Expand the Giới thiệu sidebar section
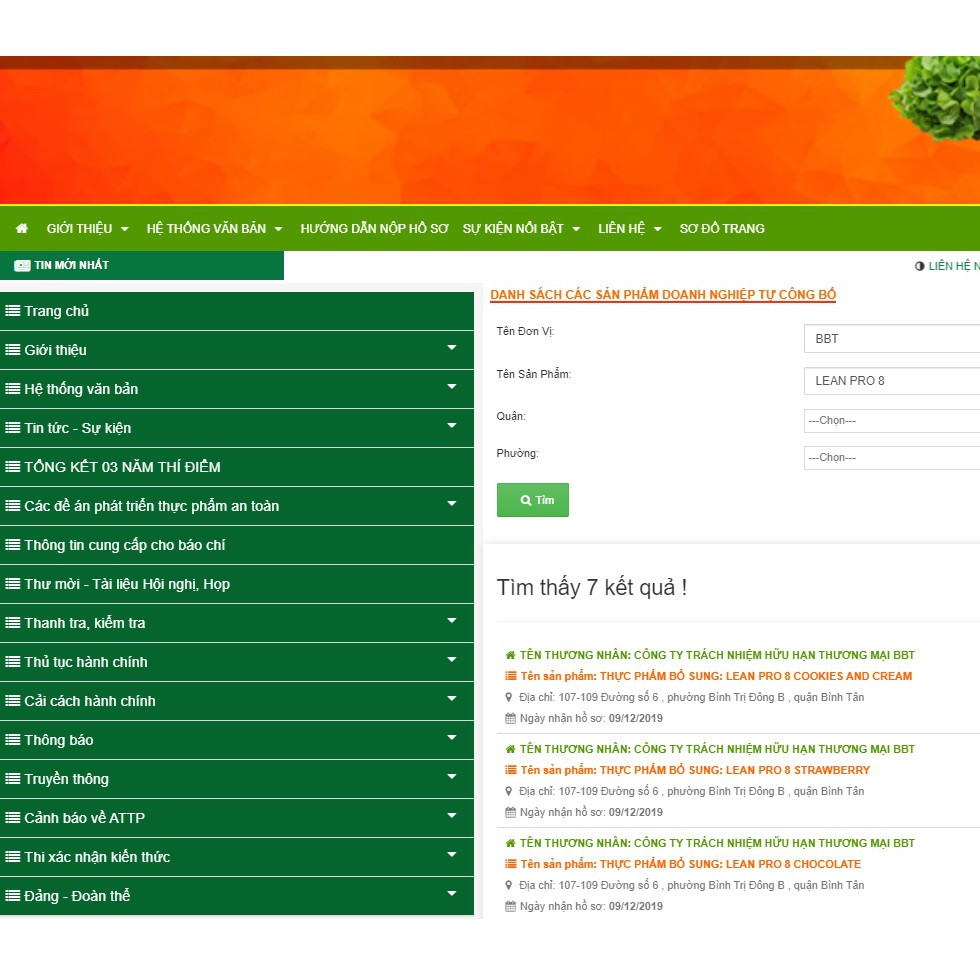980x980 pixels. point(451,349)
